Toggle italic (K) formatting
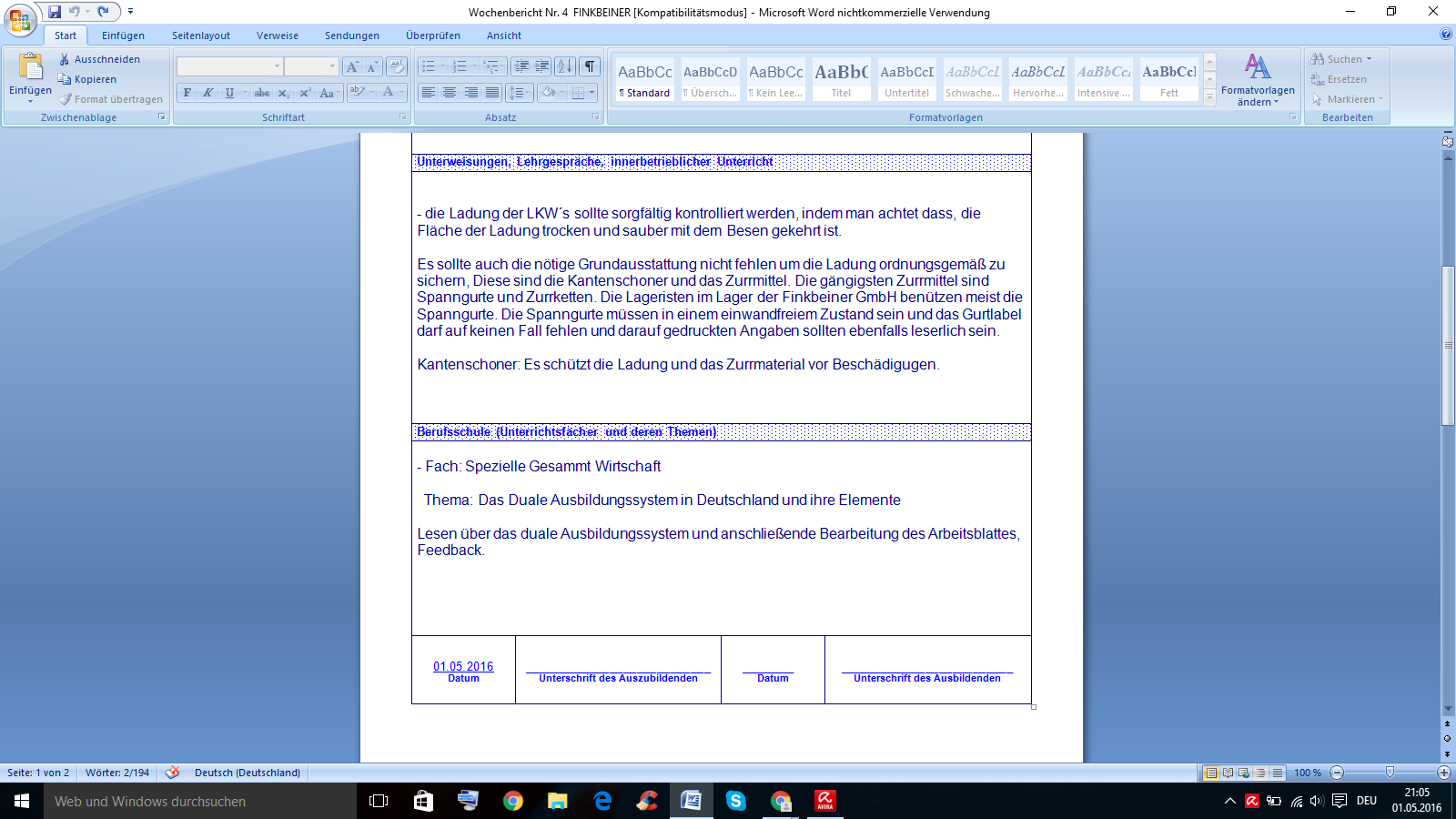This screenshot has height=819, width=1456. click(x=208, y=93)
